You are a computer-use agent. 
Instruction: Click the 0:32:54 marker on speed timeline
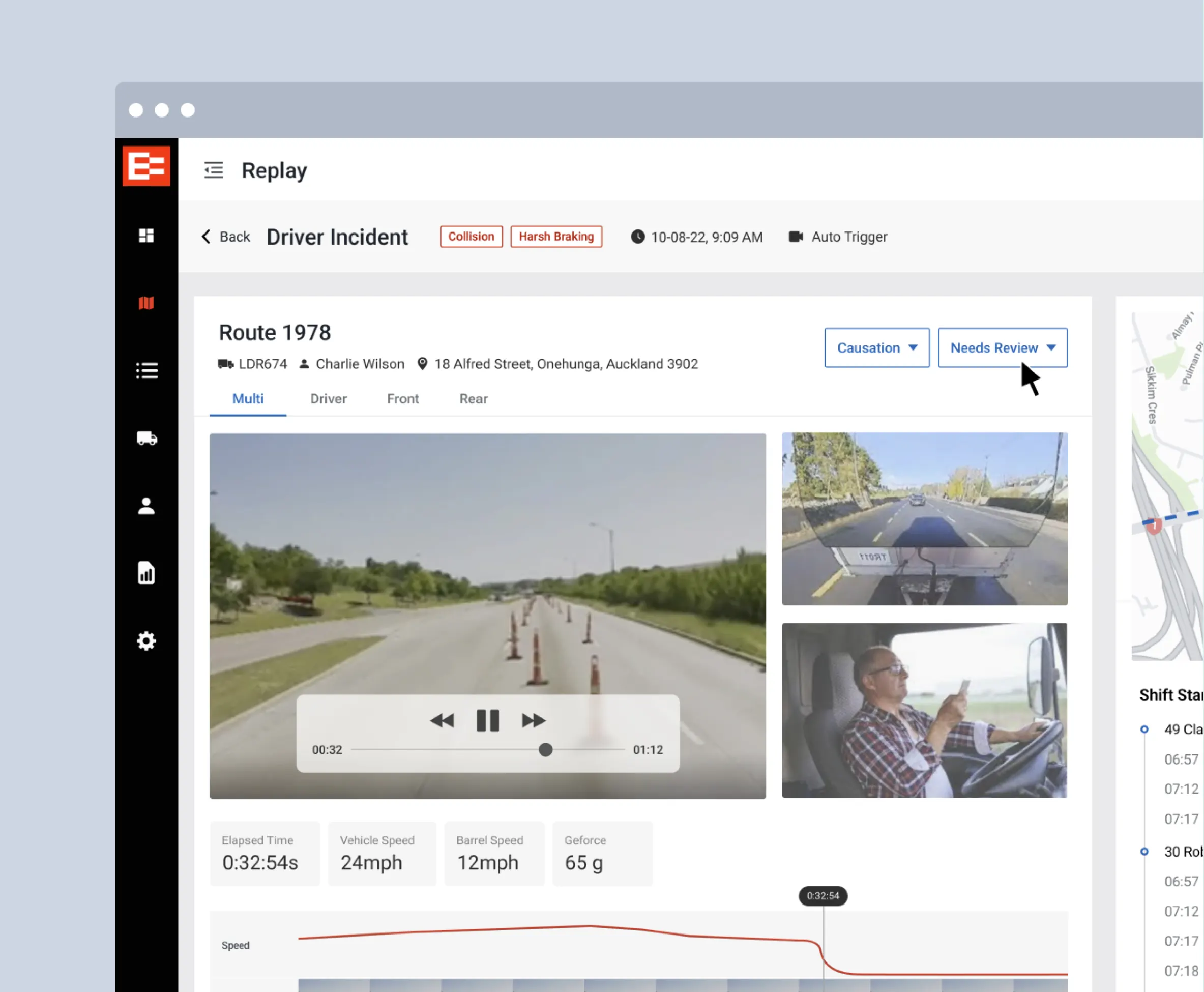823,896
